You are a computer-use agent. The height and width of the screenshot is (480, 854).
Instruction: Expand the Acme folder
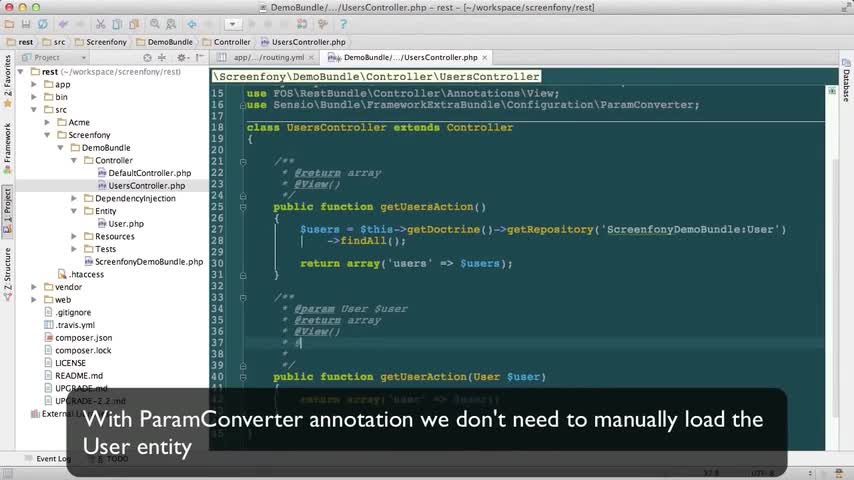click(47, 123)
